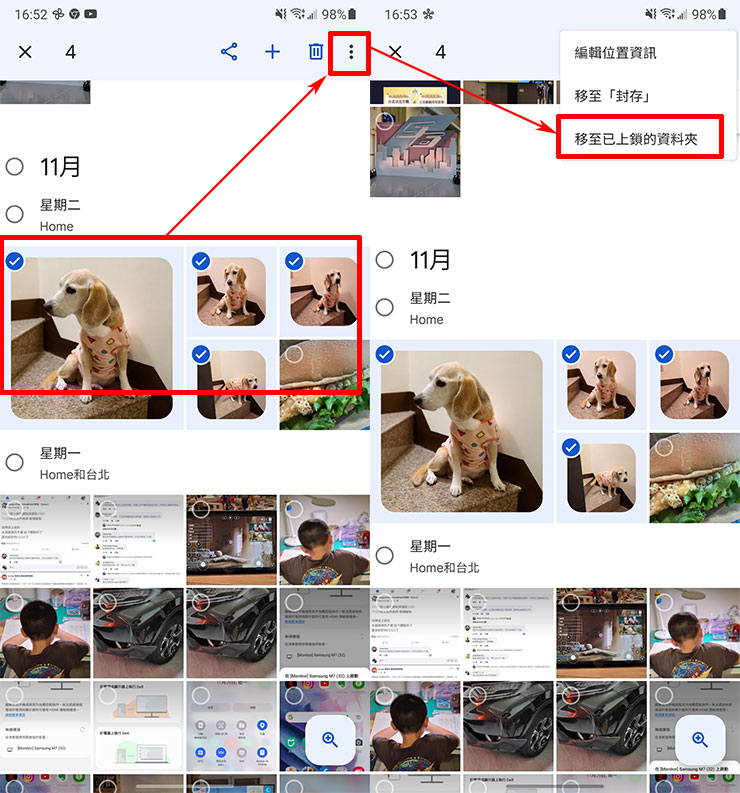Tap the magnifier zoom button in left screen

pyautogui.click(x=330, y=739)
